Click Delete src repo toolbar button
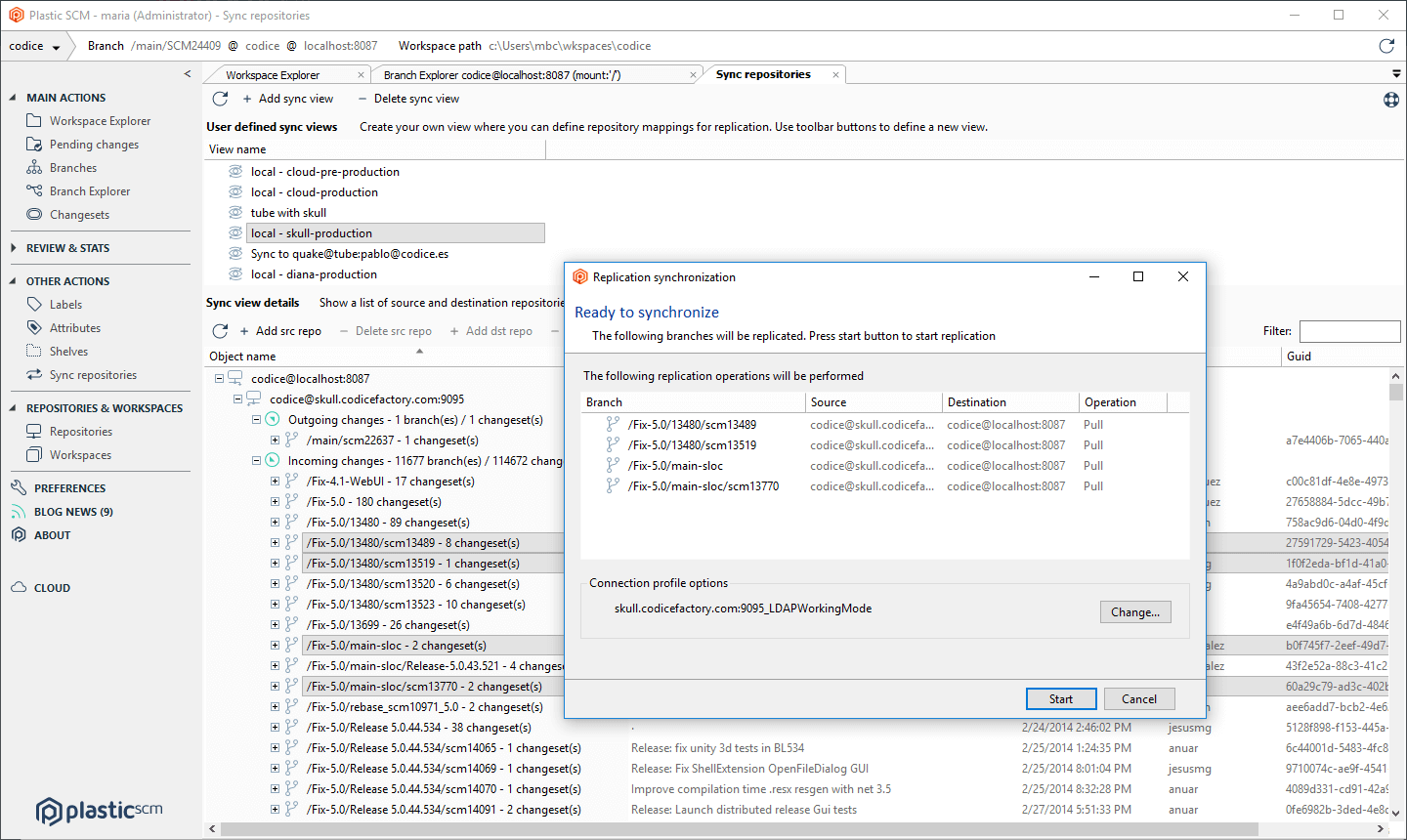Image resolution: width=1407 pixels, height=840 pixels. click(x=386, y=331)
